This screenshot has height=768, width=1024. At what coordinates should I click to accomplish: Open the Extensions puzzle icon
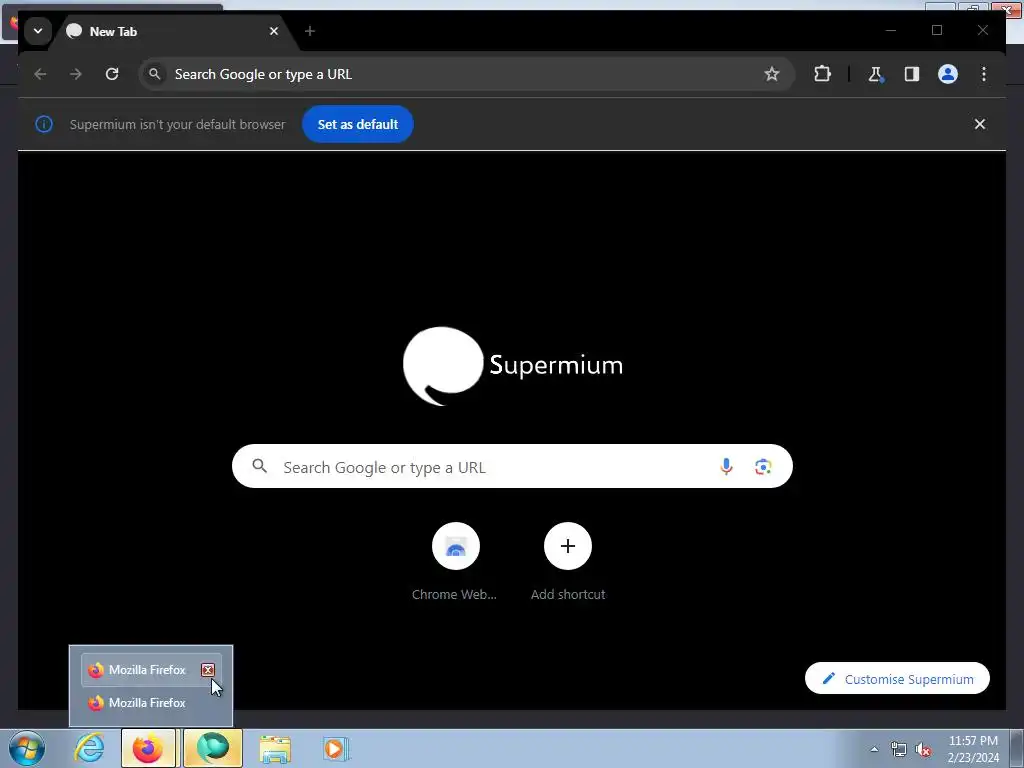[x=822, y=74]
